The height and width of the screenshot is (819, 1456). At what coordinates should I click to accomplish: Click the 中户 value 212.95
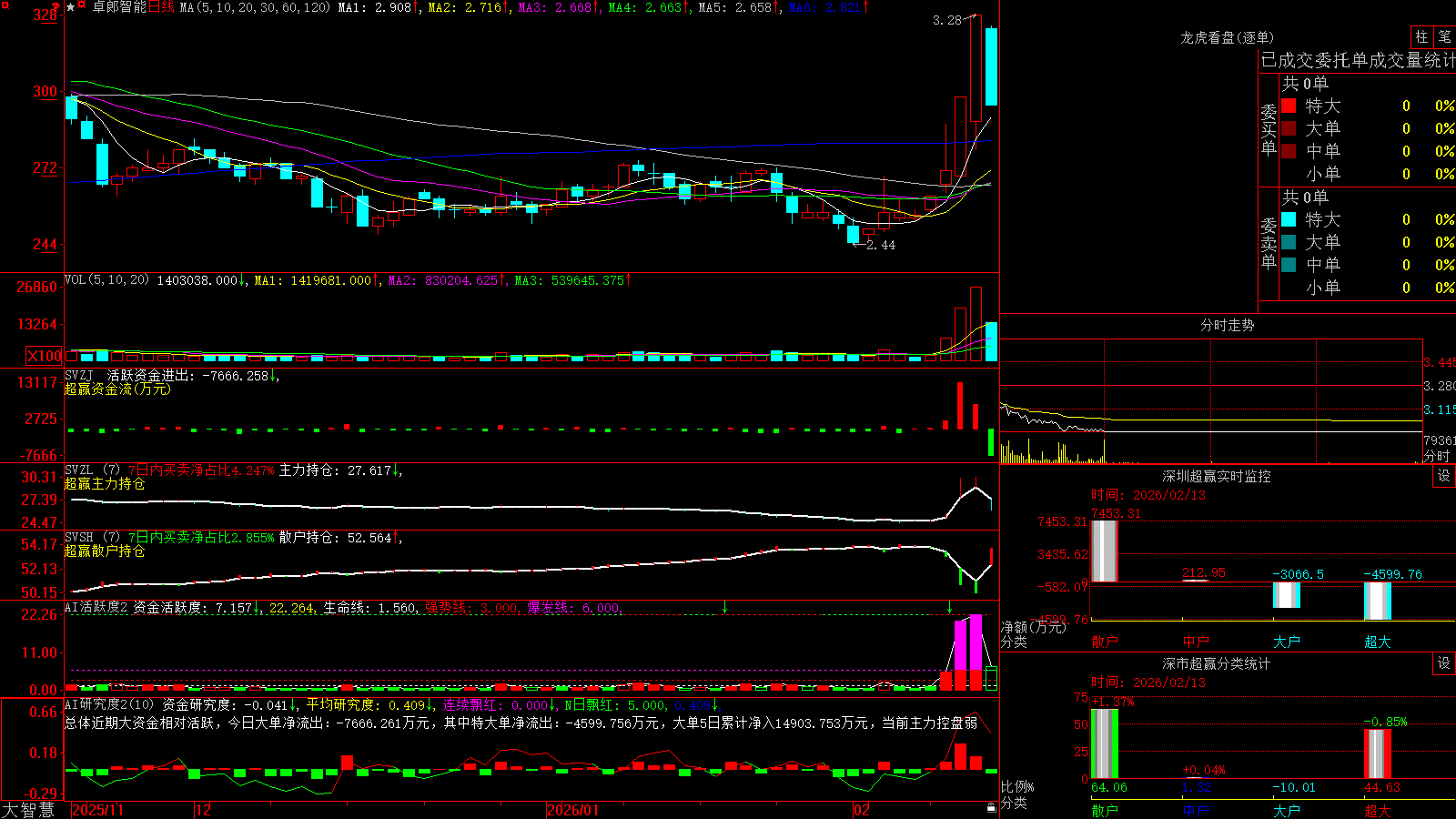(x=1203, y=572)
